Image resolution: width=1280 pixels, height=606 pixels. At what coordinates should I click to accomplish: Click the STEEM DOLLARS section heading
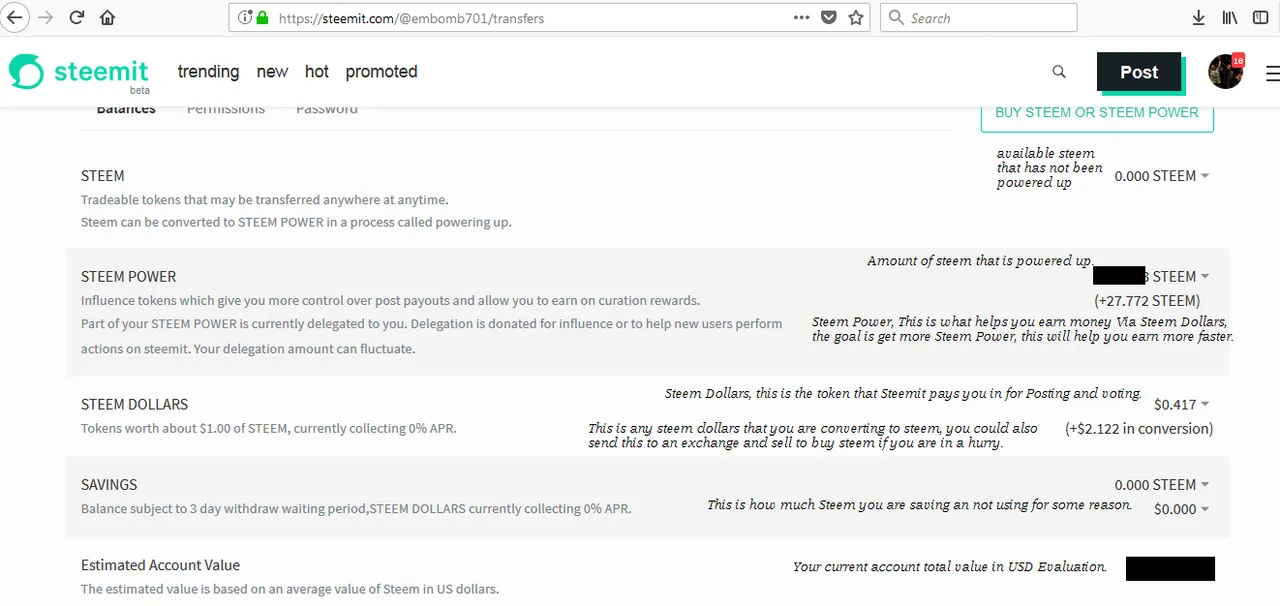(x=134, y=404)
